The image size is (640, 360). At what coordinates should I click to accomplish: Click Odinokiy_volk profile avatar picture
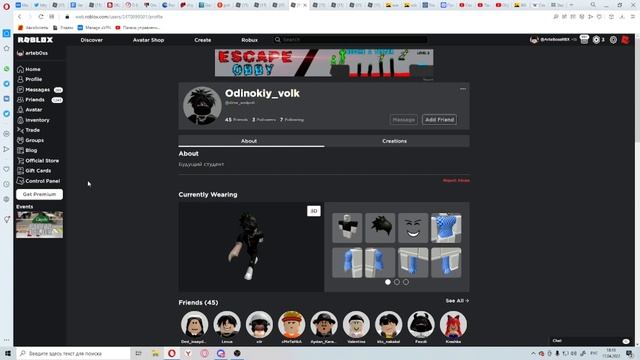tap(202, 105)
